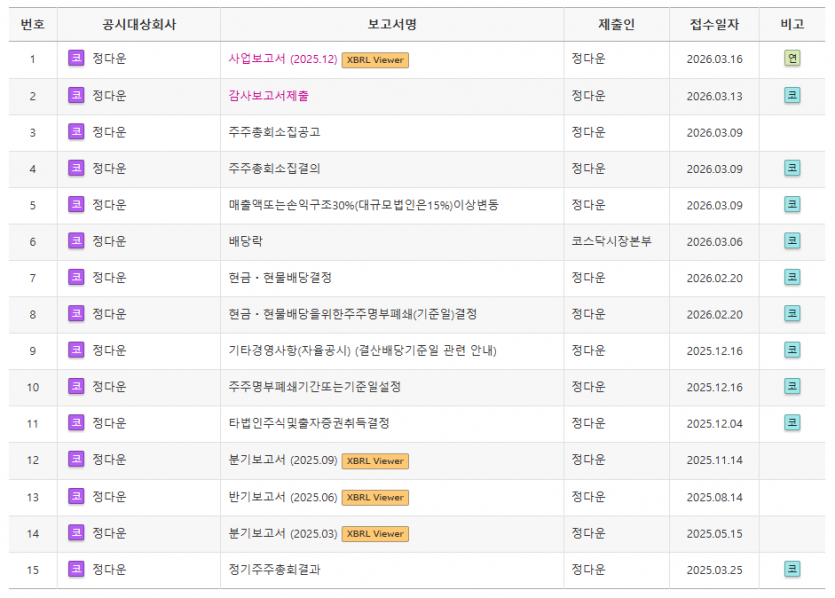Click the teal 코 remark badge in row 7
Image resolution: width=835 pixels, height=598 pixels.
(792, 277)
